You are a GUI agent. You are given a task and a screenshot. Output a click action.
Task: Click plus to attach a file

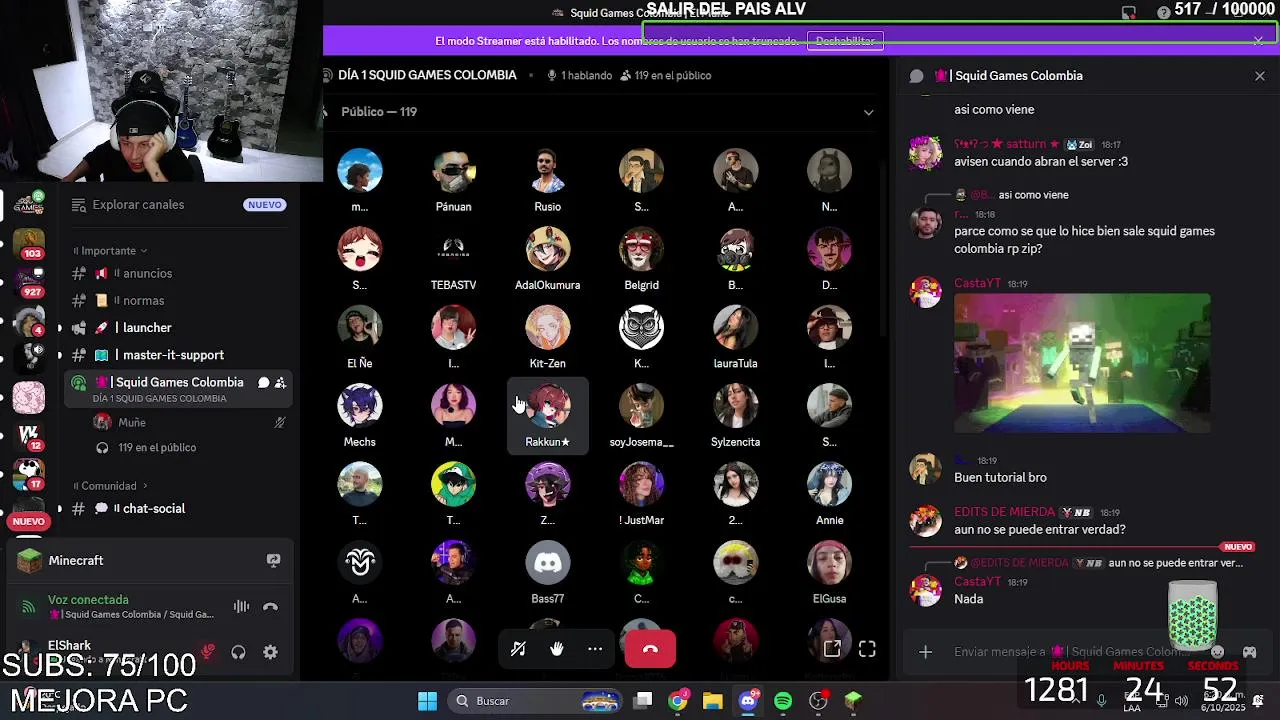(925, 652)
